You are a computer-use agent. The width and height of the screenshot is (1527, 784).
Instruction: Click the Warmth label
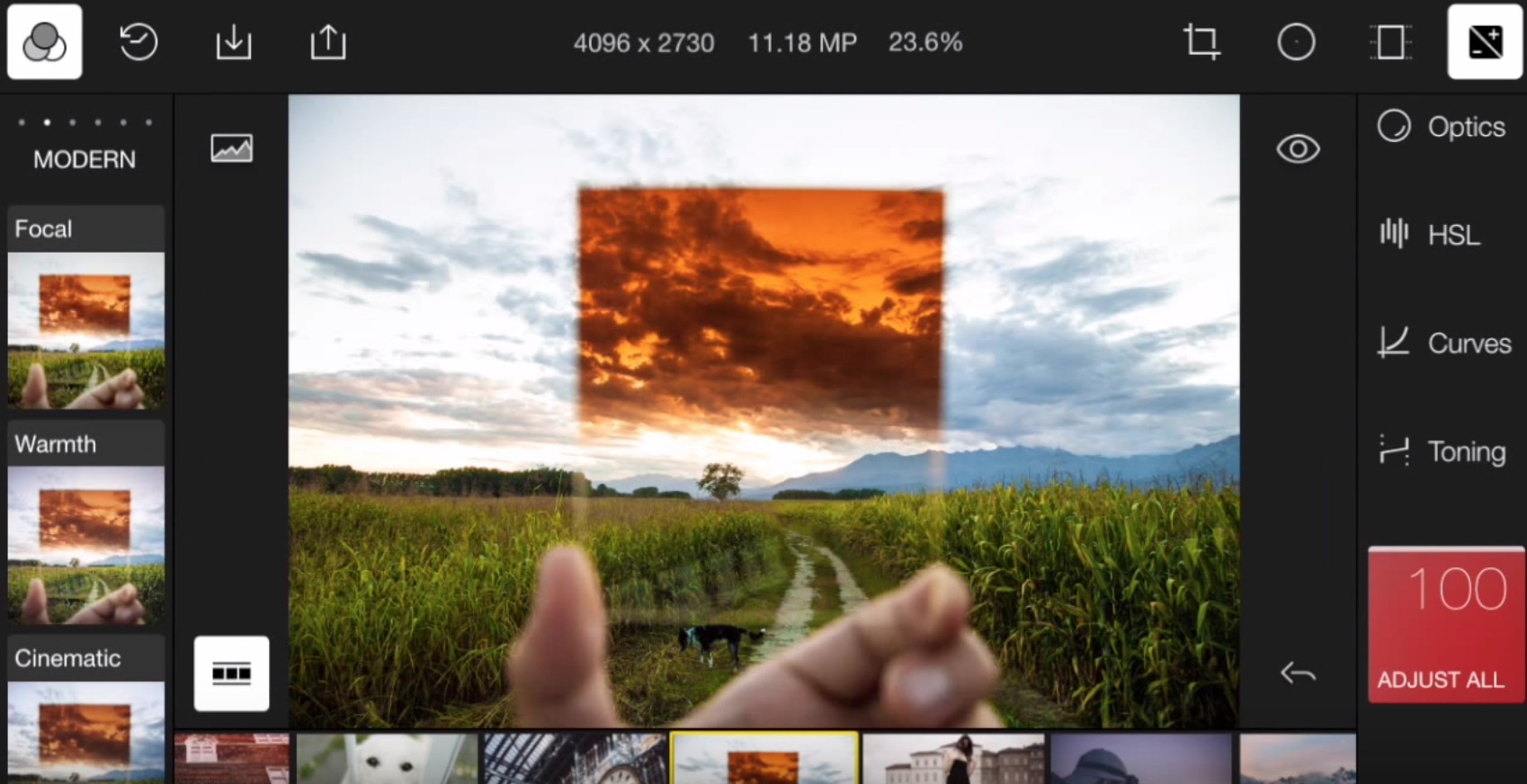coord(55,444)
